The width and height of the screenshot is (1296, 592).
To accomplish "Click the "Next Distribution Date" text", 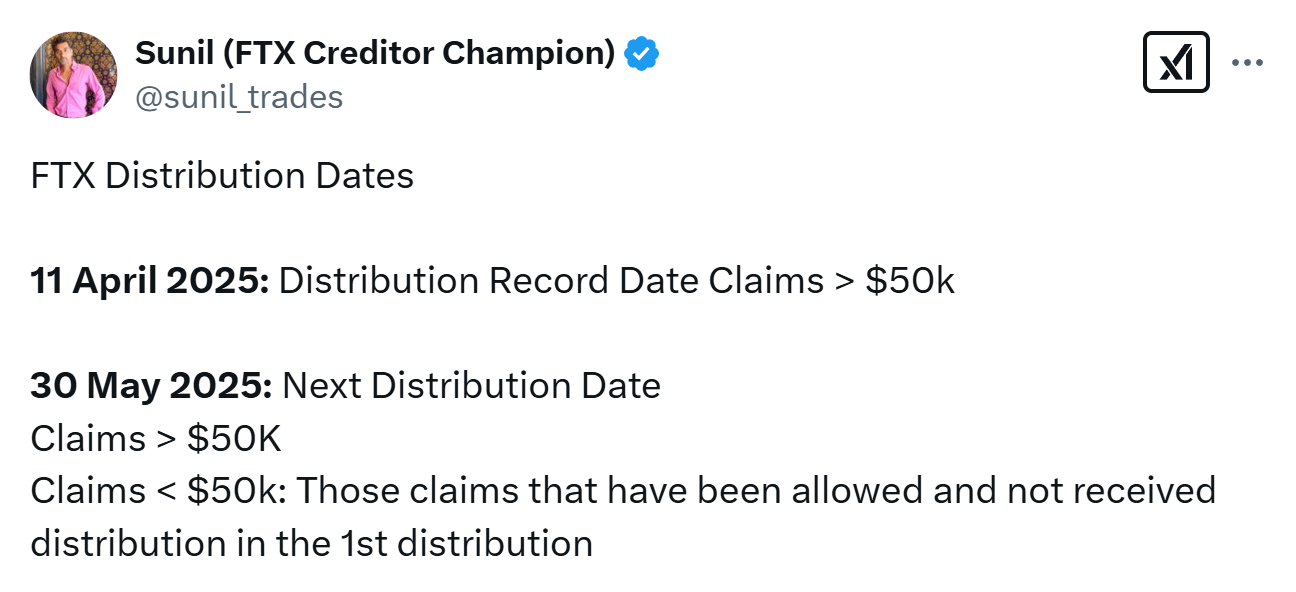I will (472, 386).
